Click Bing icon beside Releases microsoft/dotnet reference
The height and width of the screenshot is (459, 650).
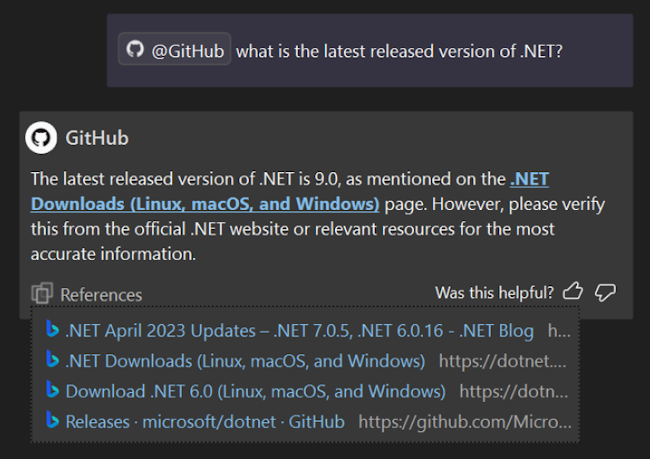click(51, 422)
